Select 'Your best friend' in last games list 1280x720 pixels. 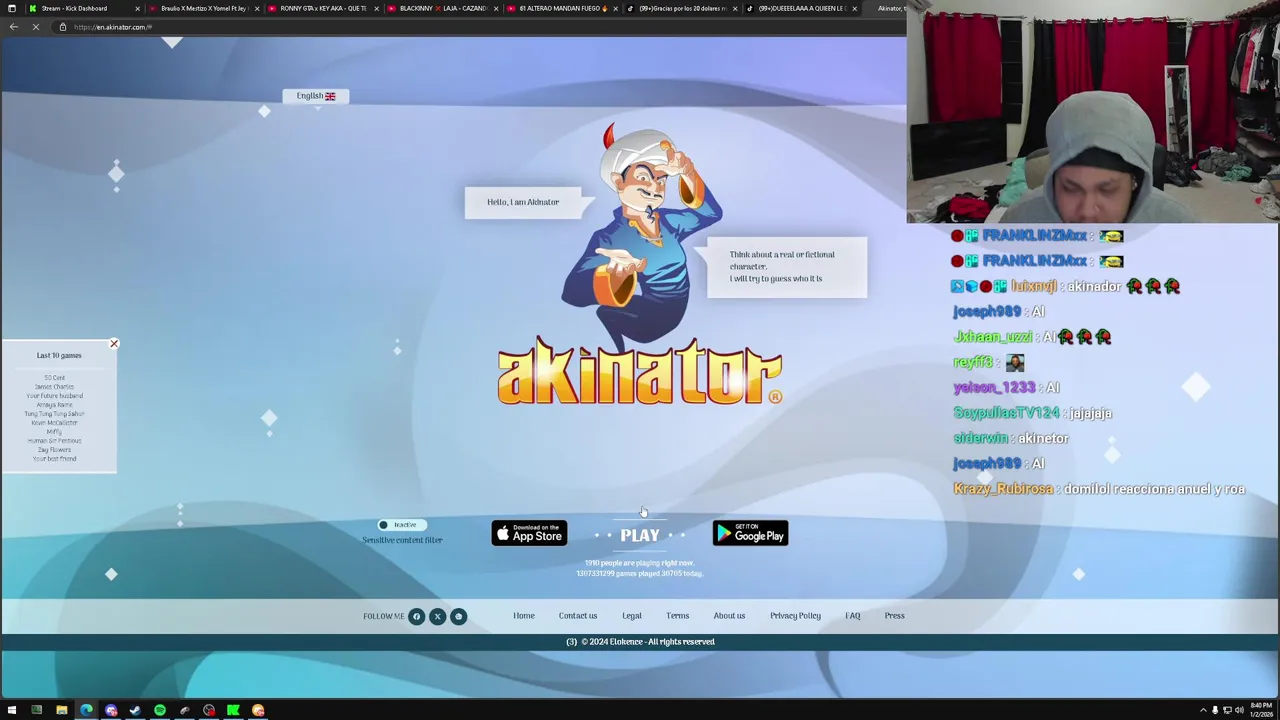(55, 459)
